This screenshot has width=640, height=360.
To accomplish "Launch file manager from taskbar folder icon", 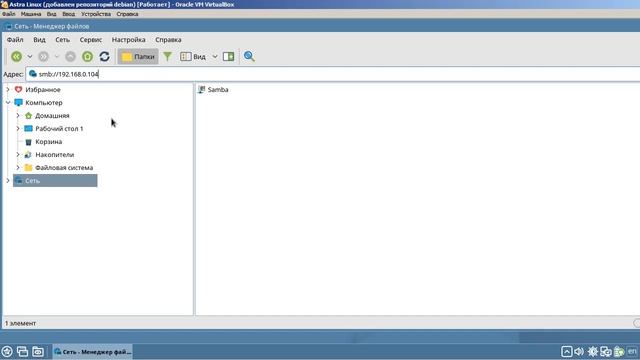I will coord(38,351).
